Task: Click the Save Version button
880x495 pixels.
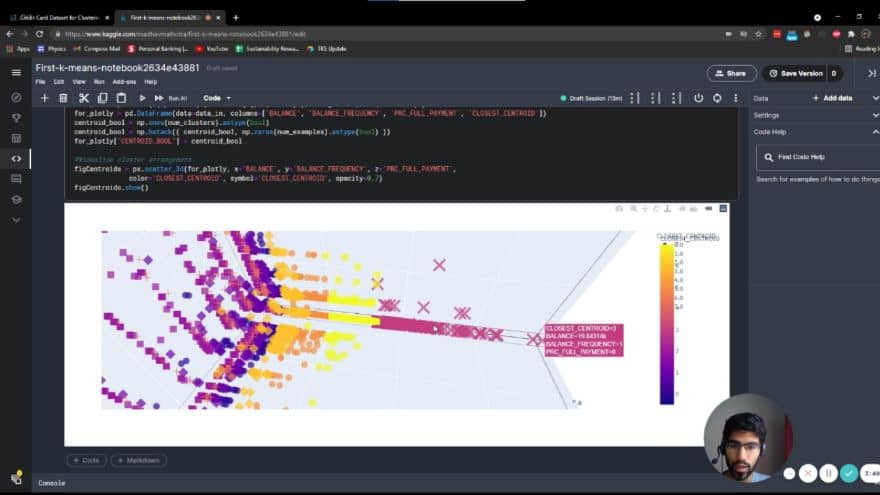Action: (x=795, y=74)
